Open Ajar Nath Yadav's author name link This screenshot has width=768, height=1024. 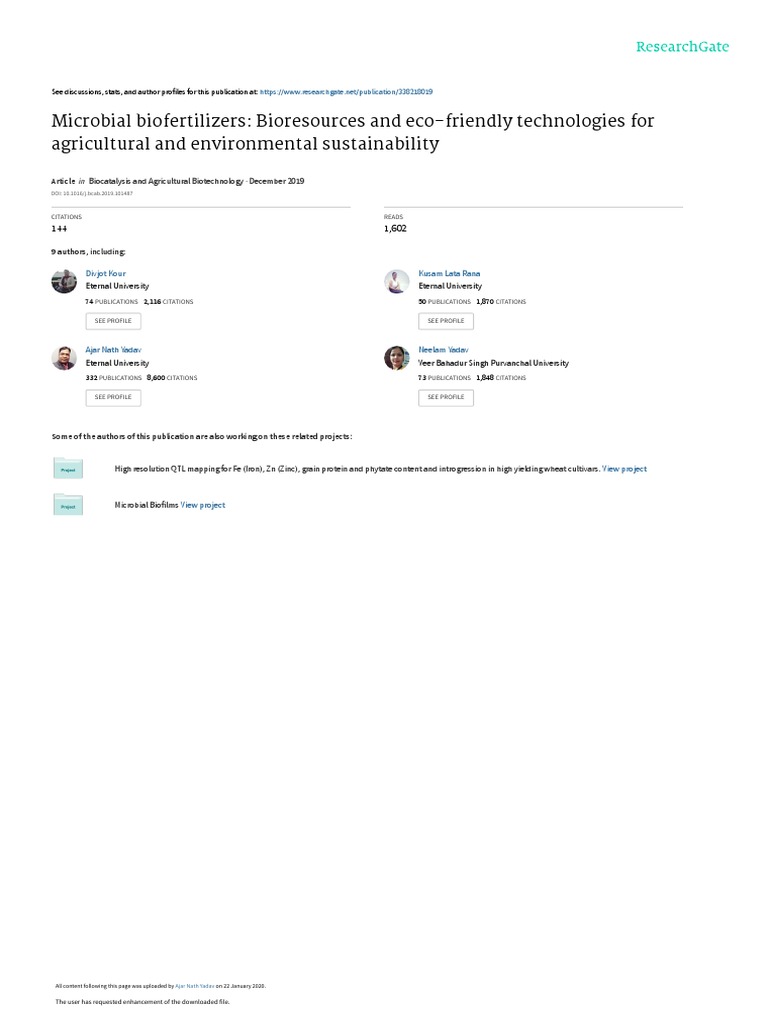(113, 350)
